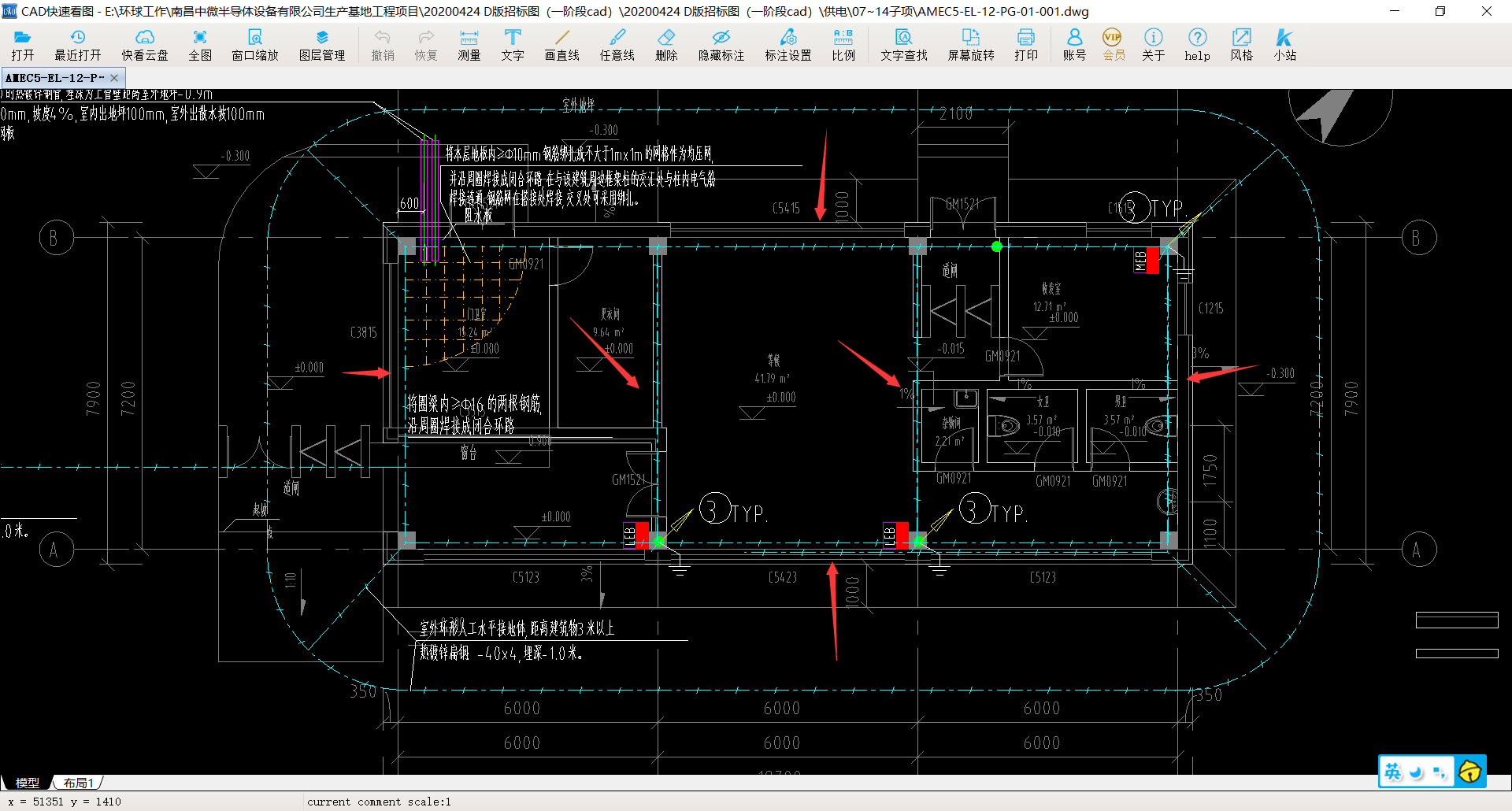1512x811 pixels.
Task: Change the interface 风格 style
Action: point(1242,45)
